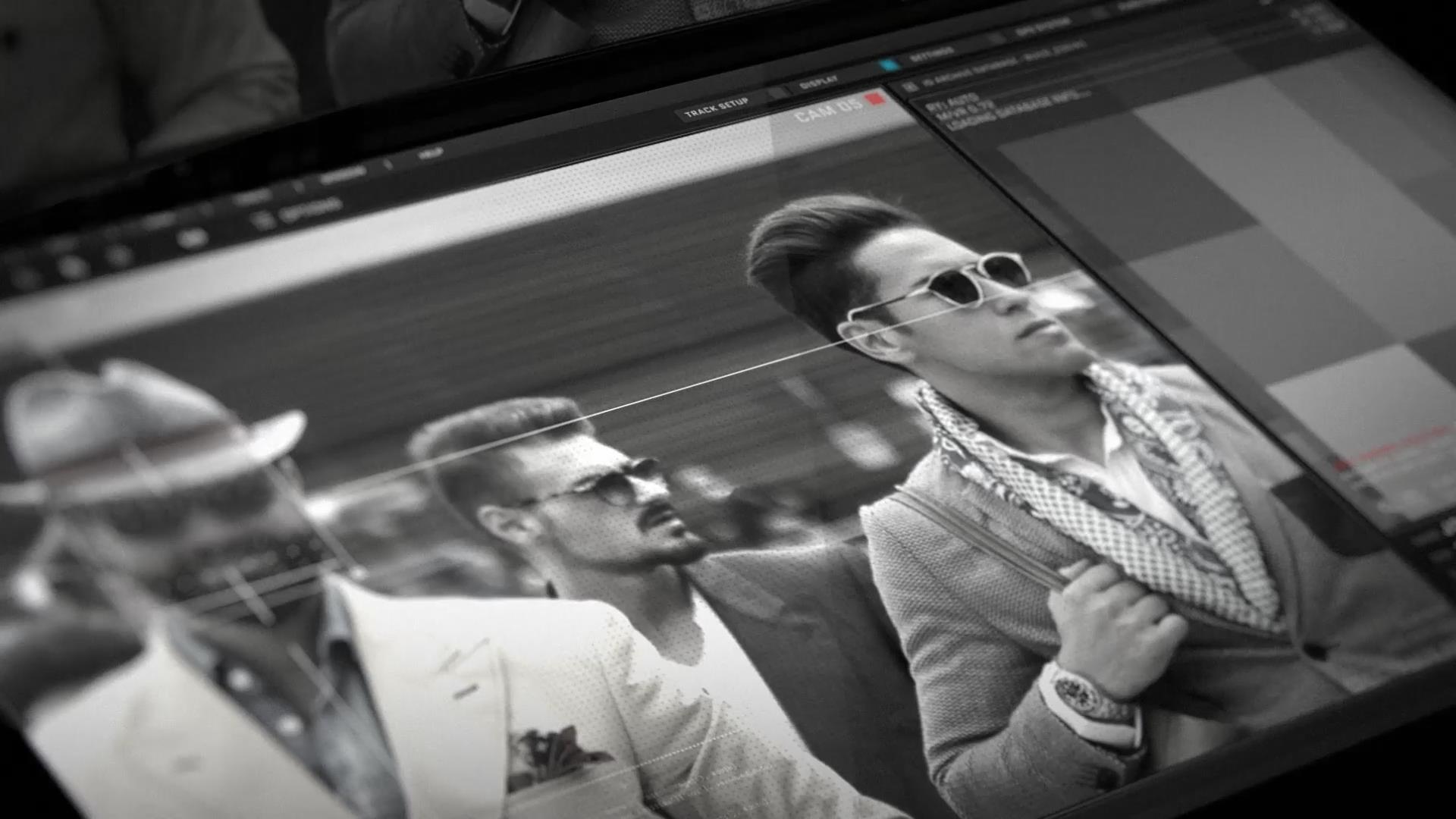The height and width of the screenshot is (819, 1456).
Task: Click the red record indicator beside CAM 05
Action: pos(876,99)
